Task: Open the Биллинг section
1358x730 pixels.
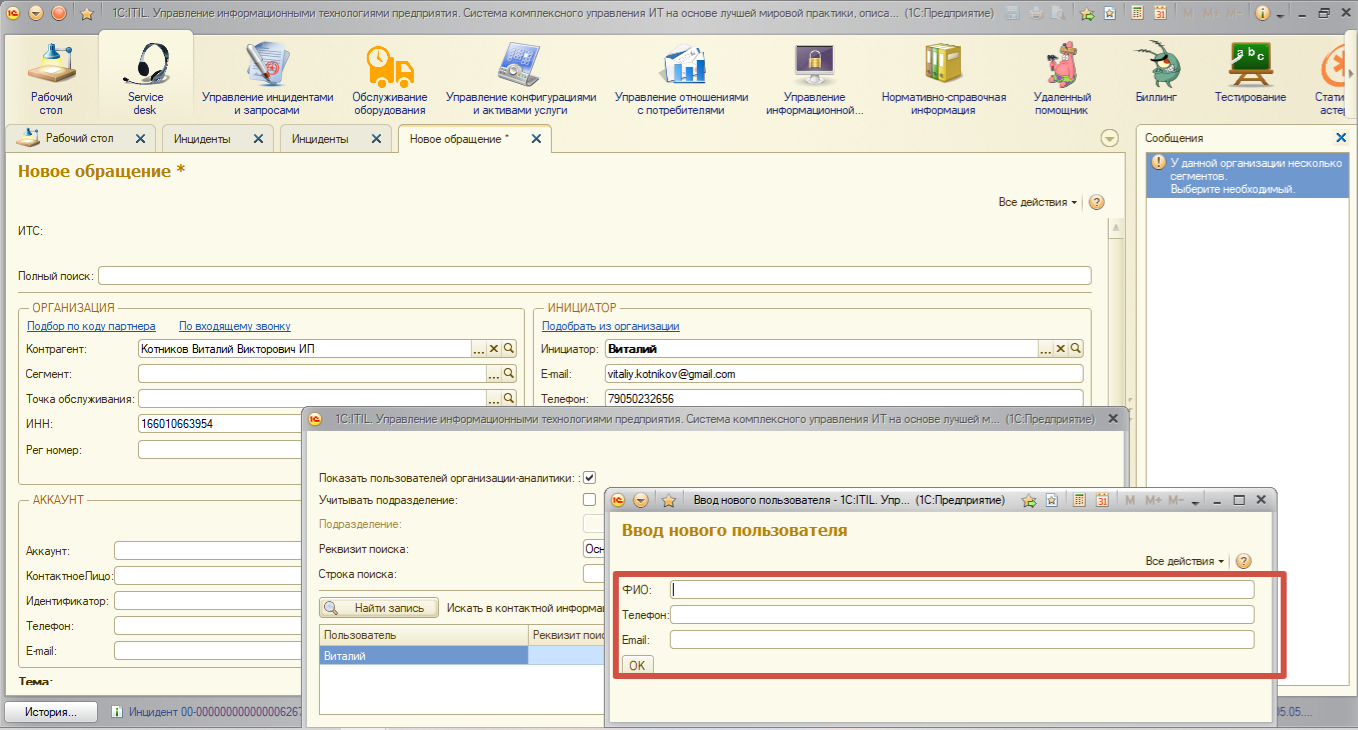Action: [x=1156, y=74]
